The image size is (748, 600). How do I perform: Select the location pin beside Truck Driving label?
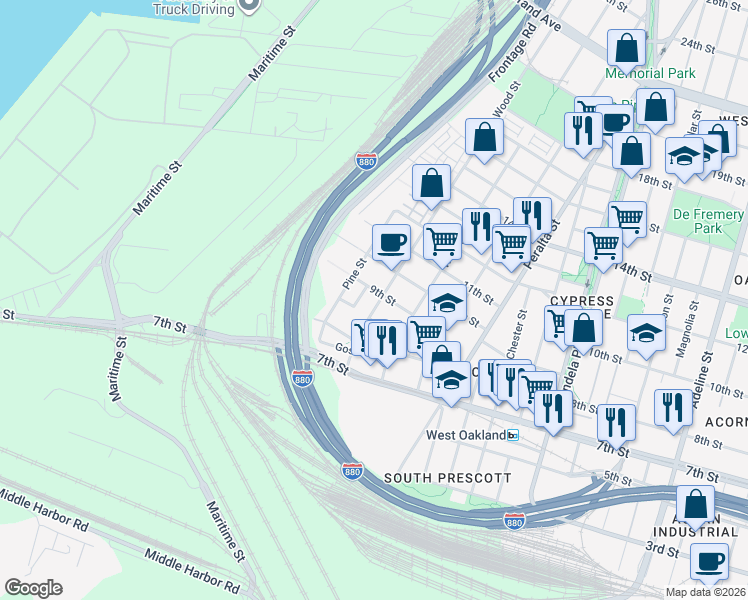249,6
